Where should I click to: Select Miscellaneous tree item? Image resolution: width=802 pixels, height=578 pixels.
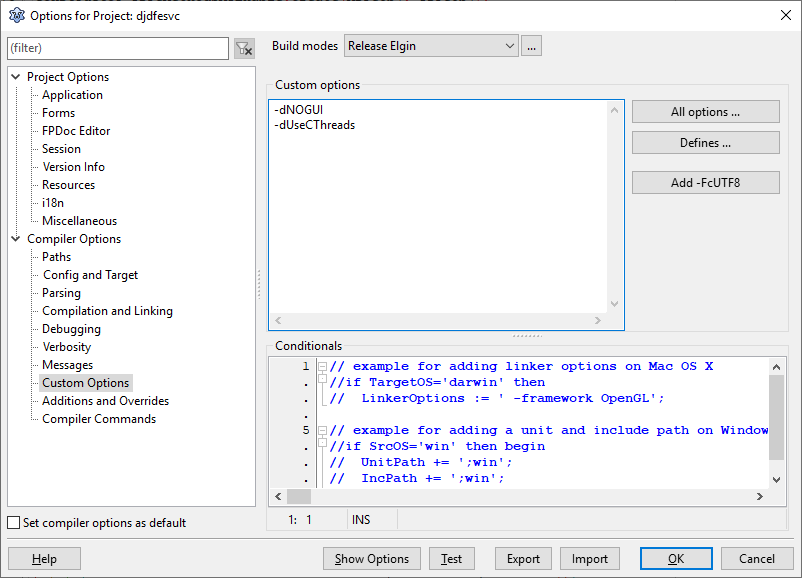(79, 220)
